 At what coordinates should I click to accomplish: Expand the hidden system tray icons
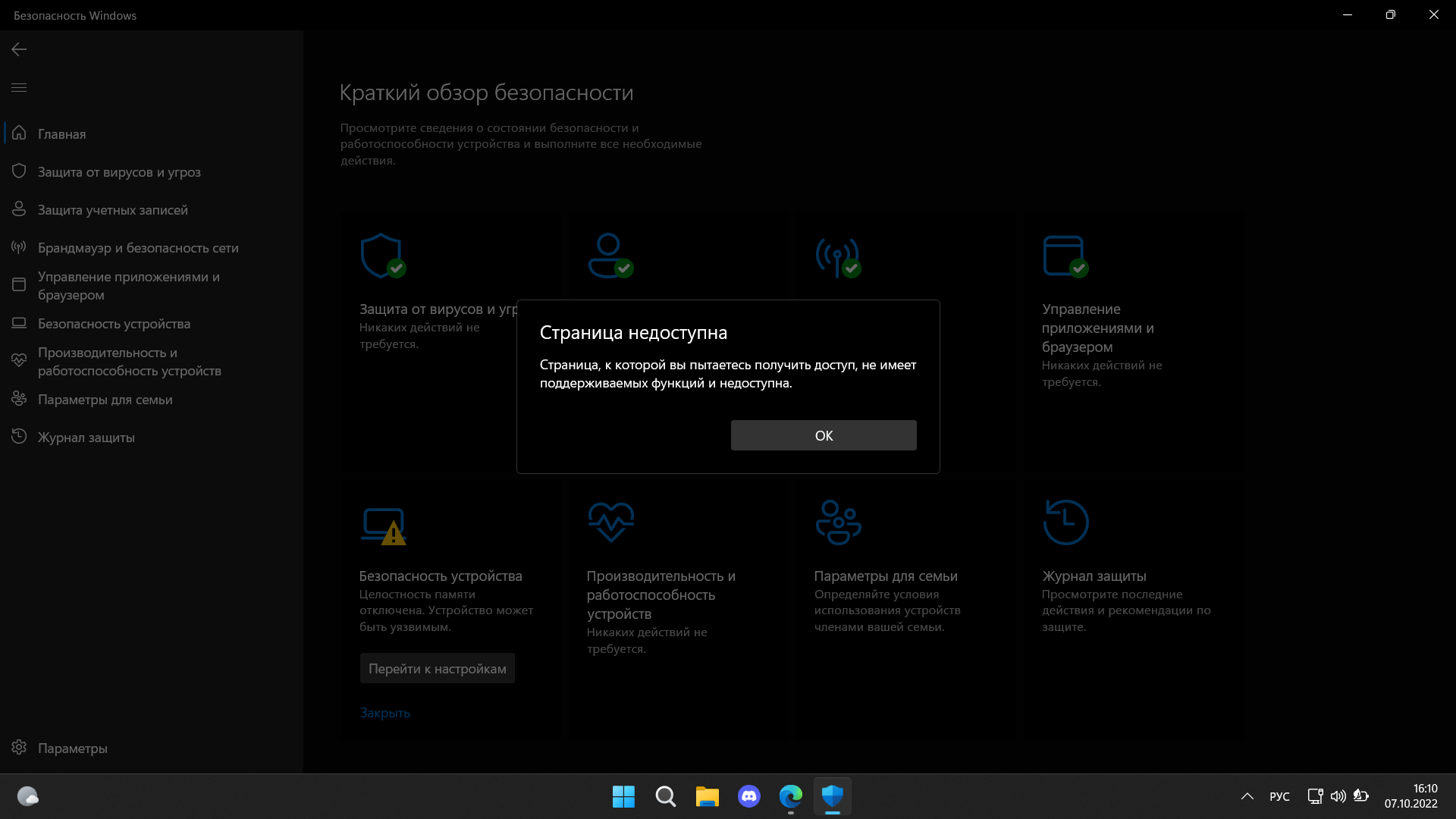click(1247, 796)
